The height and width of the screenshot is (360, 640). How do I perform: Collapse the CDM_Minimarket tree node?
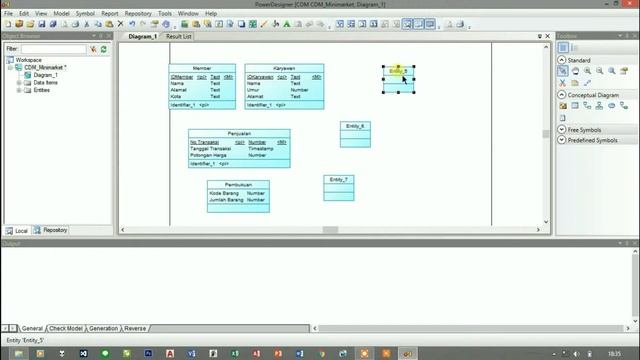(x=11, y=67)
